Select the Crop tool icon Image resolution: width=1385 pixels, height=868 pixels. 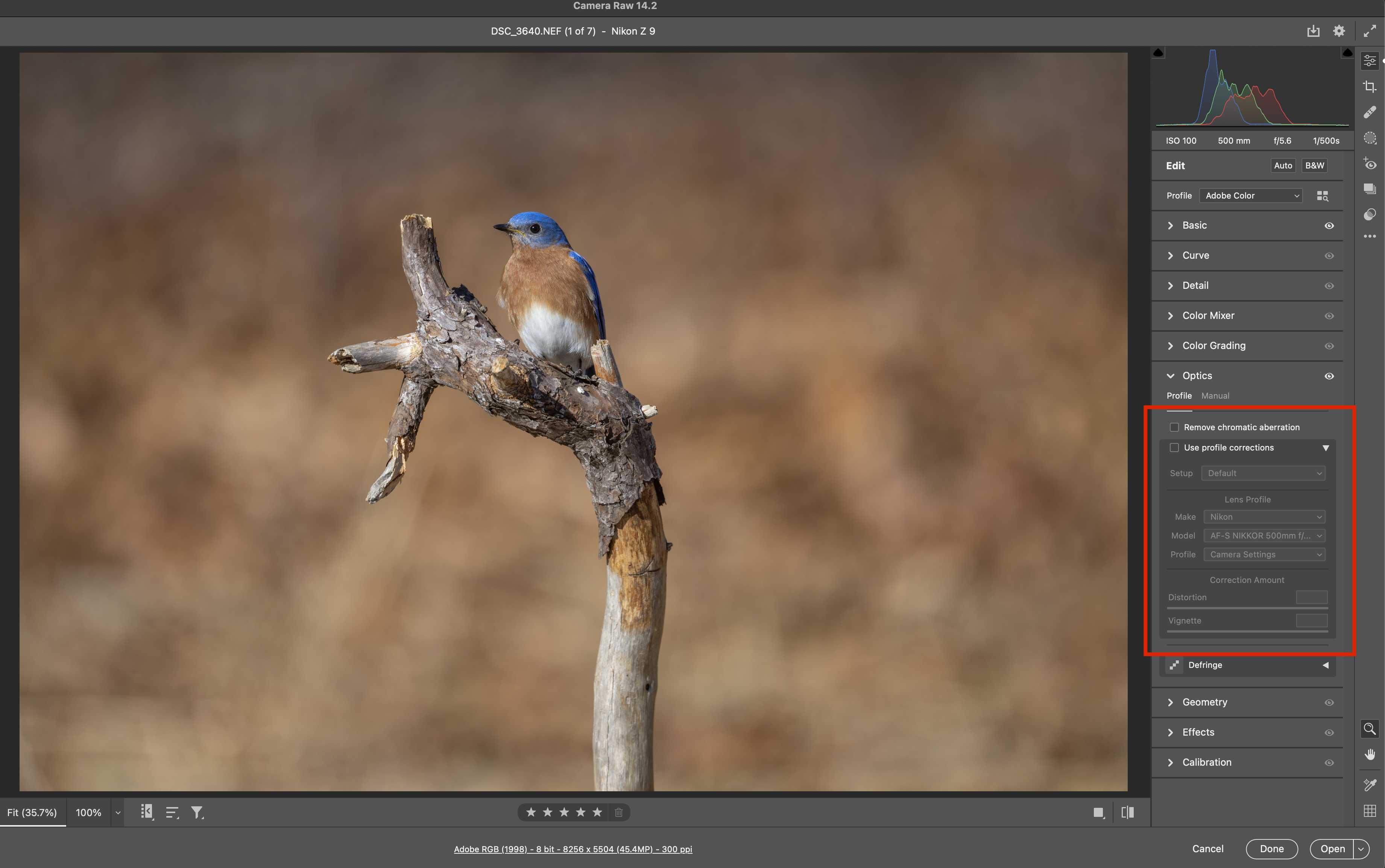tap(1370, 86)
